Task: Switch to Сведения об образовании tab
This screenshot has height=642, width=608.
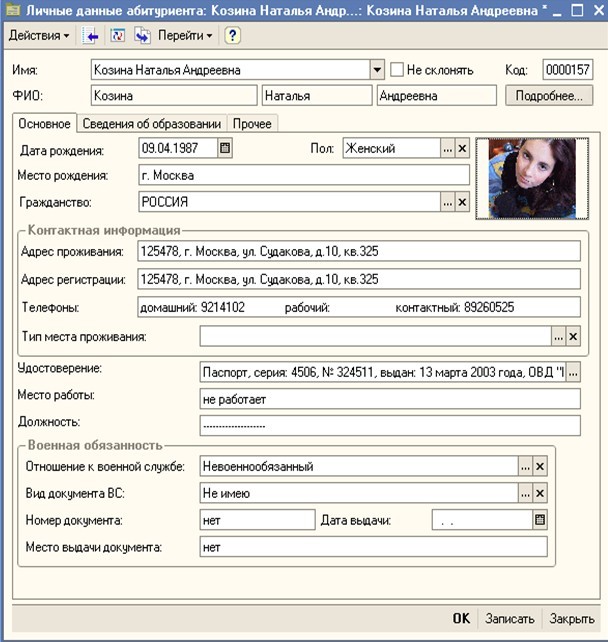Action: tap(151, 123)
